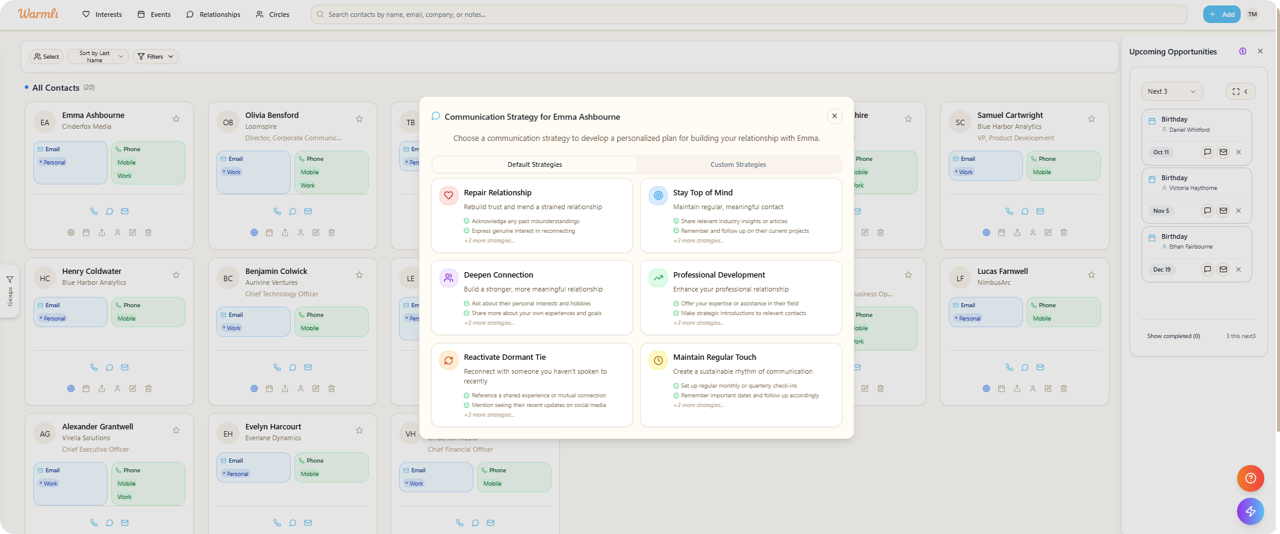Mark Alexander Grantwell as favorite
Image resolution: width=1280 pixels, height=534 pixels.
176,431
